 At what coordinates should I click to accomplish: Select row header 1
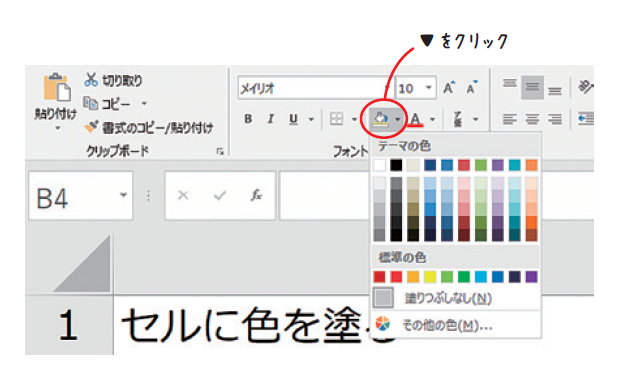[69, 325]
